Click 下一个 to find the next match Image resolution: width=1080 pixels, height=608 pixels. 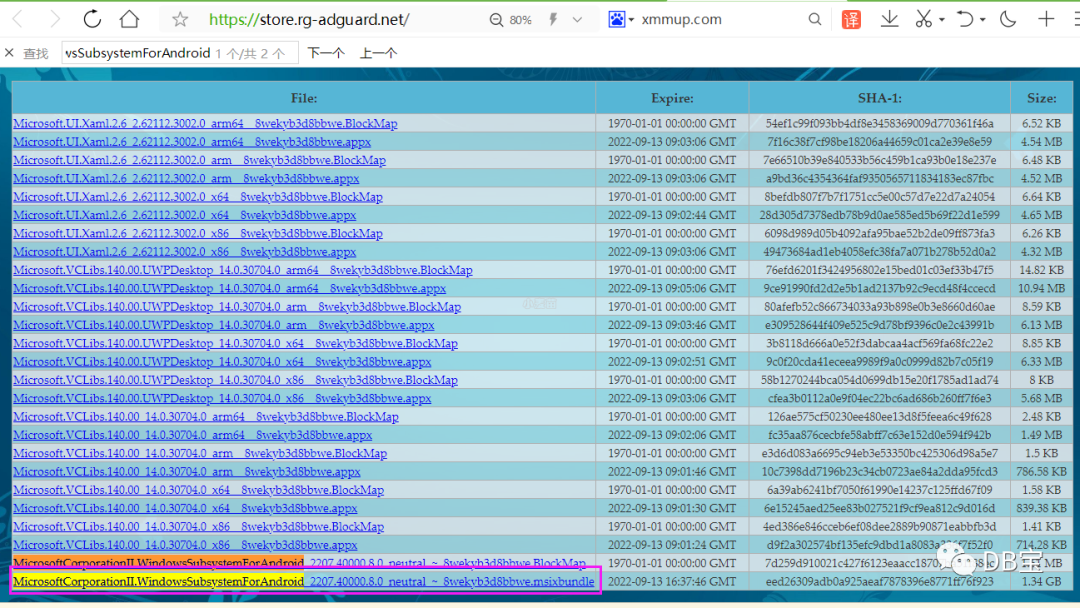[x=326, y=53]
